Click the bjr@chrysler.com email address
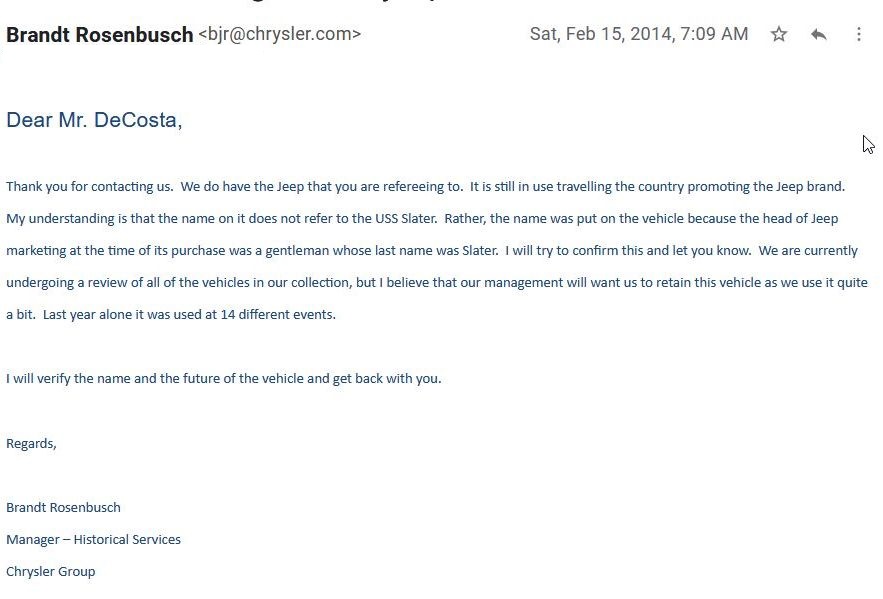The height and width of the screenshot is (599, 883). point(279,34)
